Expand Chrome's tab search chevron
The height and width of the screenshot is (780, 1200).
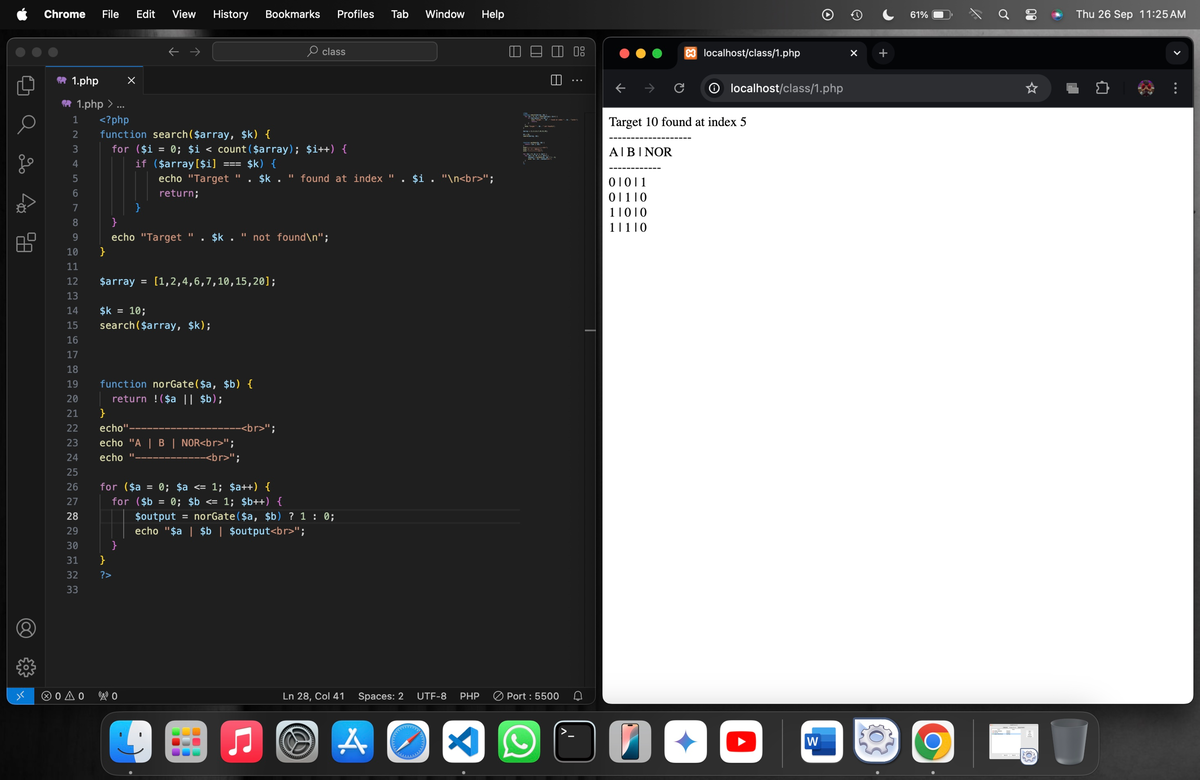(x=1175, y=52)
